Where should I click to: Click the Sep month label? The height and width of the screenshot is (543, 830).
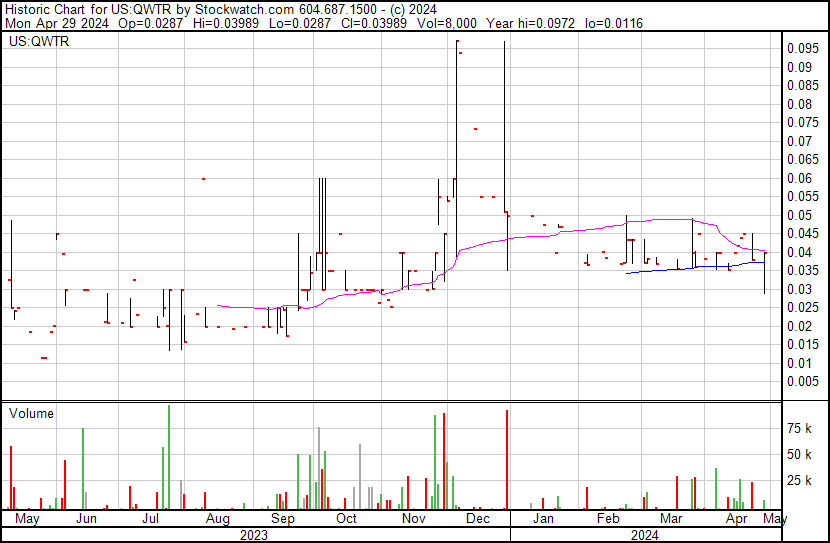coord(283,519)
